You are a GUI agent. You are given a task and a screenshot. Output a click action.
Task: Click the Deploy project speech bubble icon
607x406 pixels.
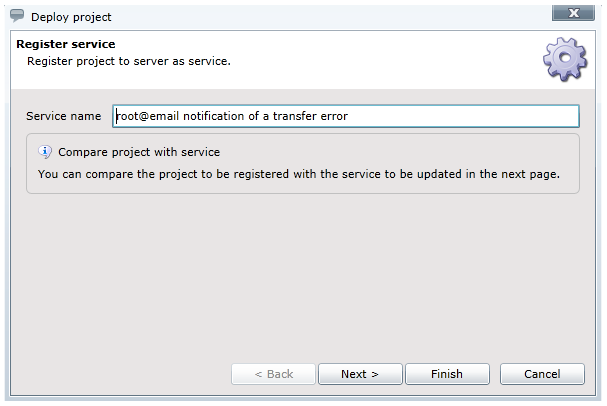[x=16, y=16]
